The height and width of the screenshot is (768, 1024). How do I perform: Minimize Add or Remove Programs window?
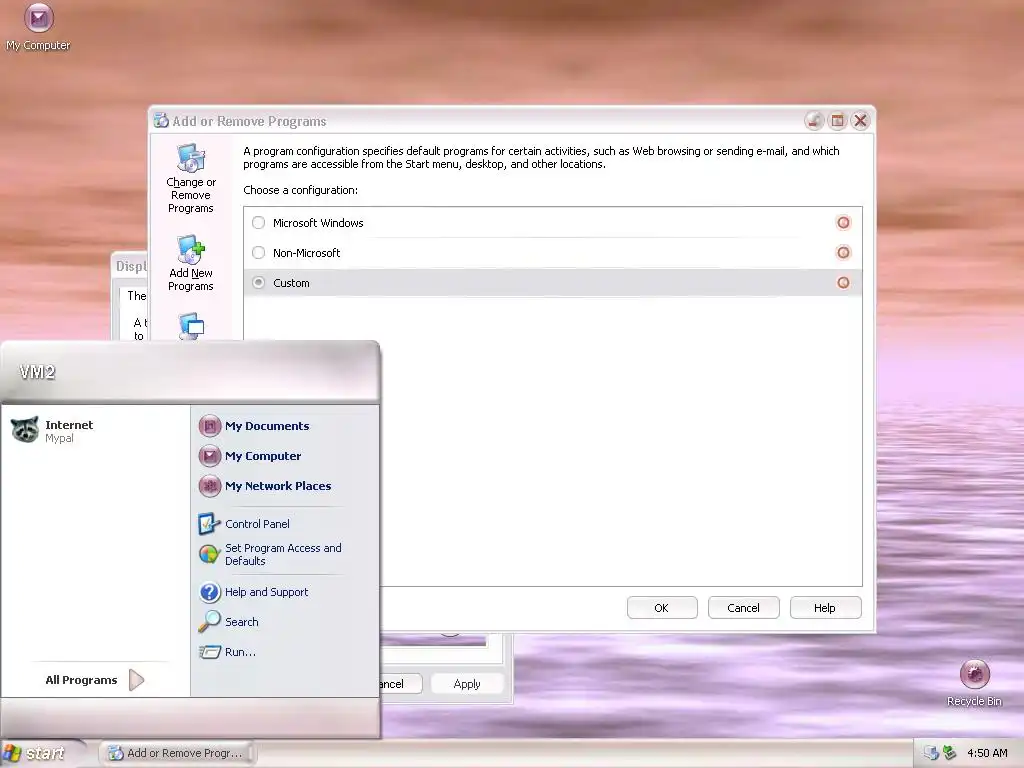tap(814, 121)
